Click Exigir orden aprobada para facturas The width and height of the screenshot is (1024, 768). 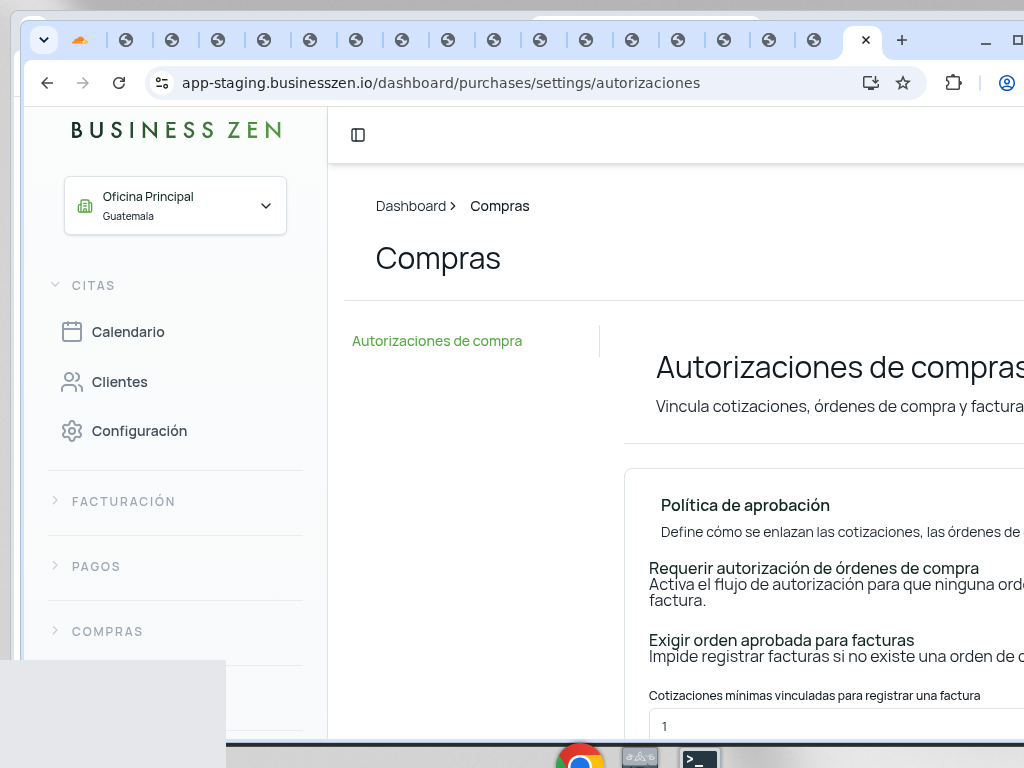(x=781, y=640)
